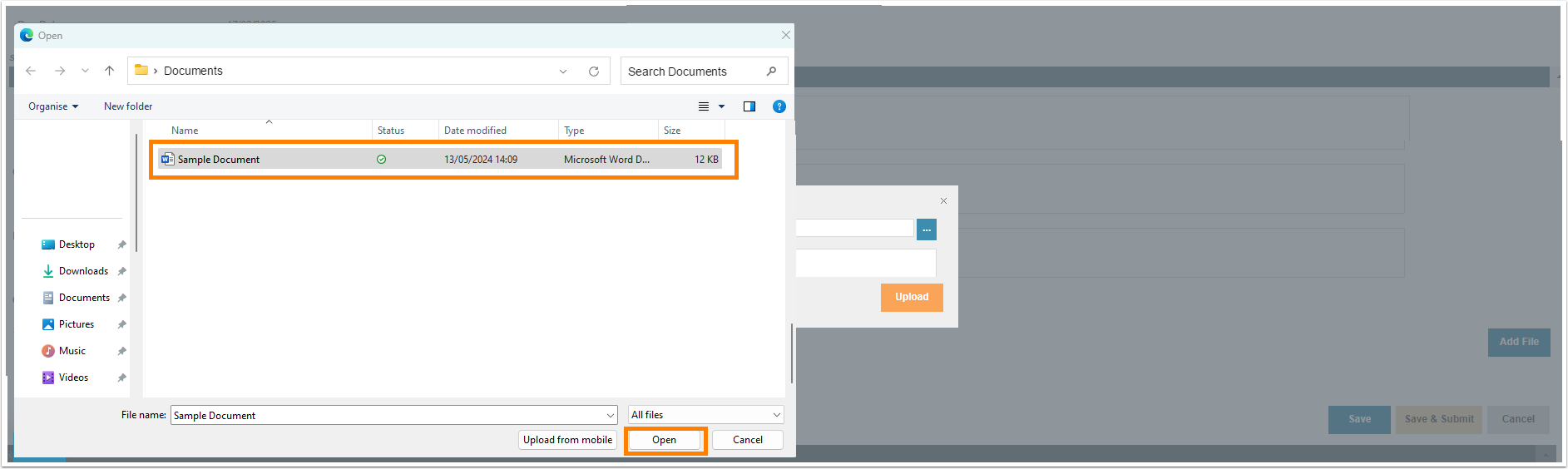Click the Up one level arrow
Image resolution: width=1568 pixels, height=469 pixels.
(x=109, y=71)
